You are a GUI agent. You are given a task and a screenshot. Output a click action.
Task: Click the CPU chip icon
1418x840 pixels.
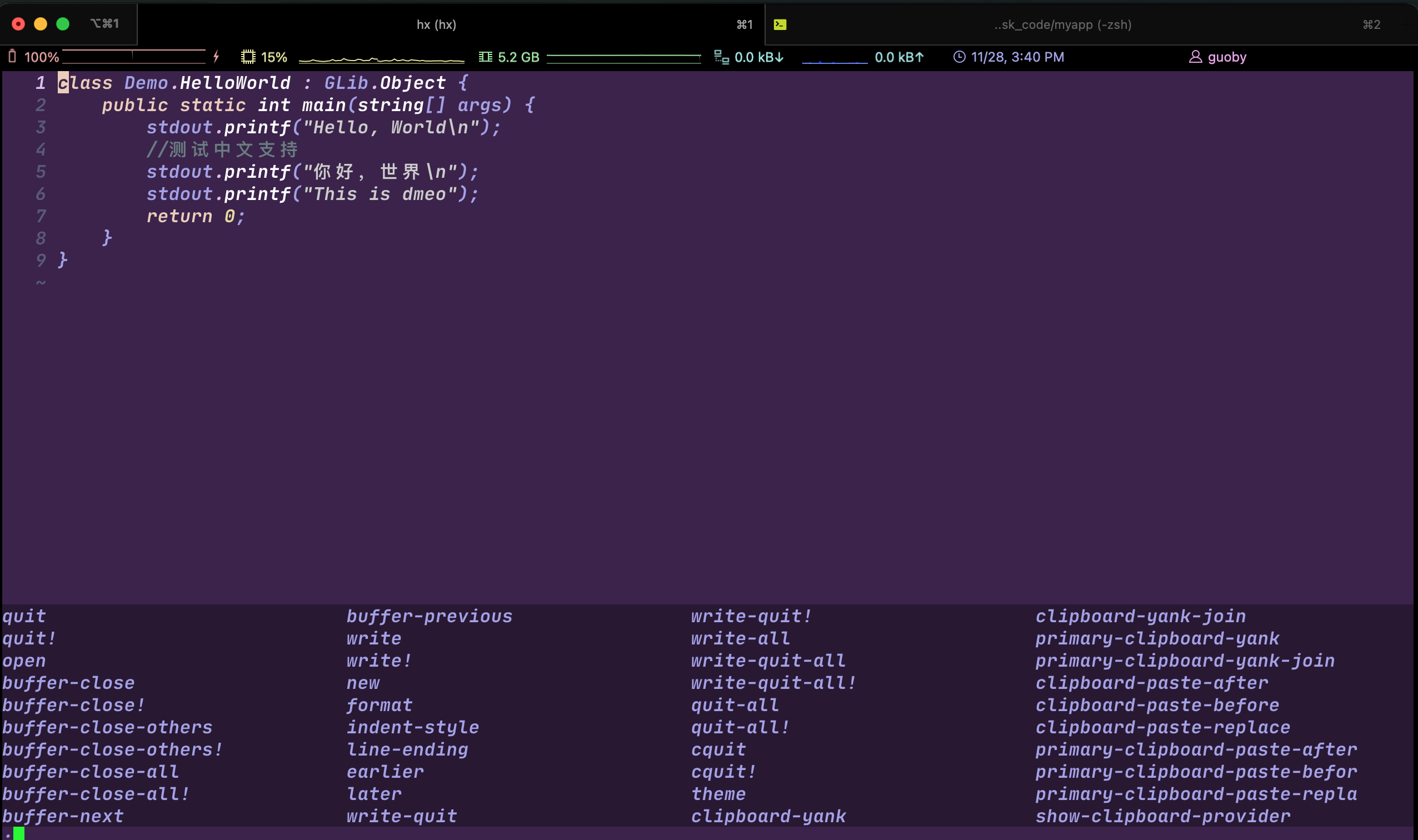click(x=248, y=57)
